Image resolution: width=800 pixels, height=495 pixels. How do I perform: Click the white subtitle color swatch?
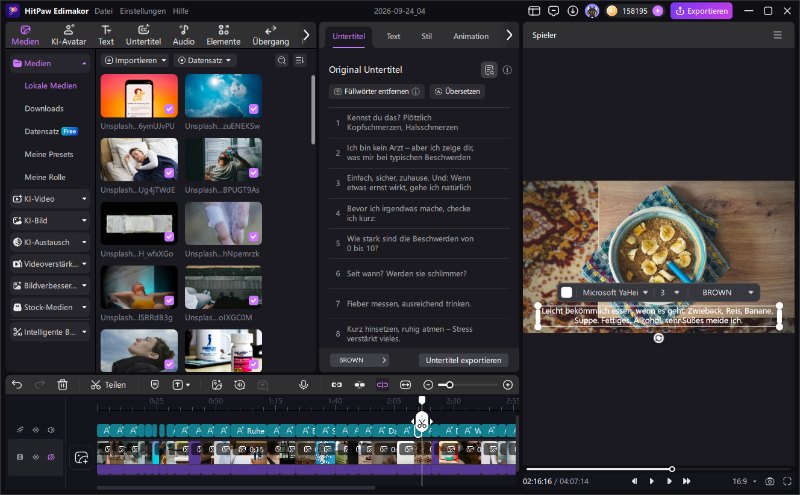566,292
